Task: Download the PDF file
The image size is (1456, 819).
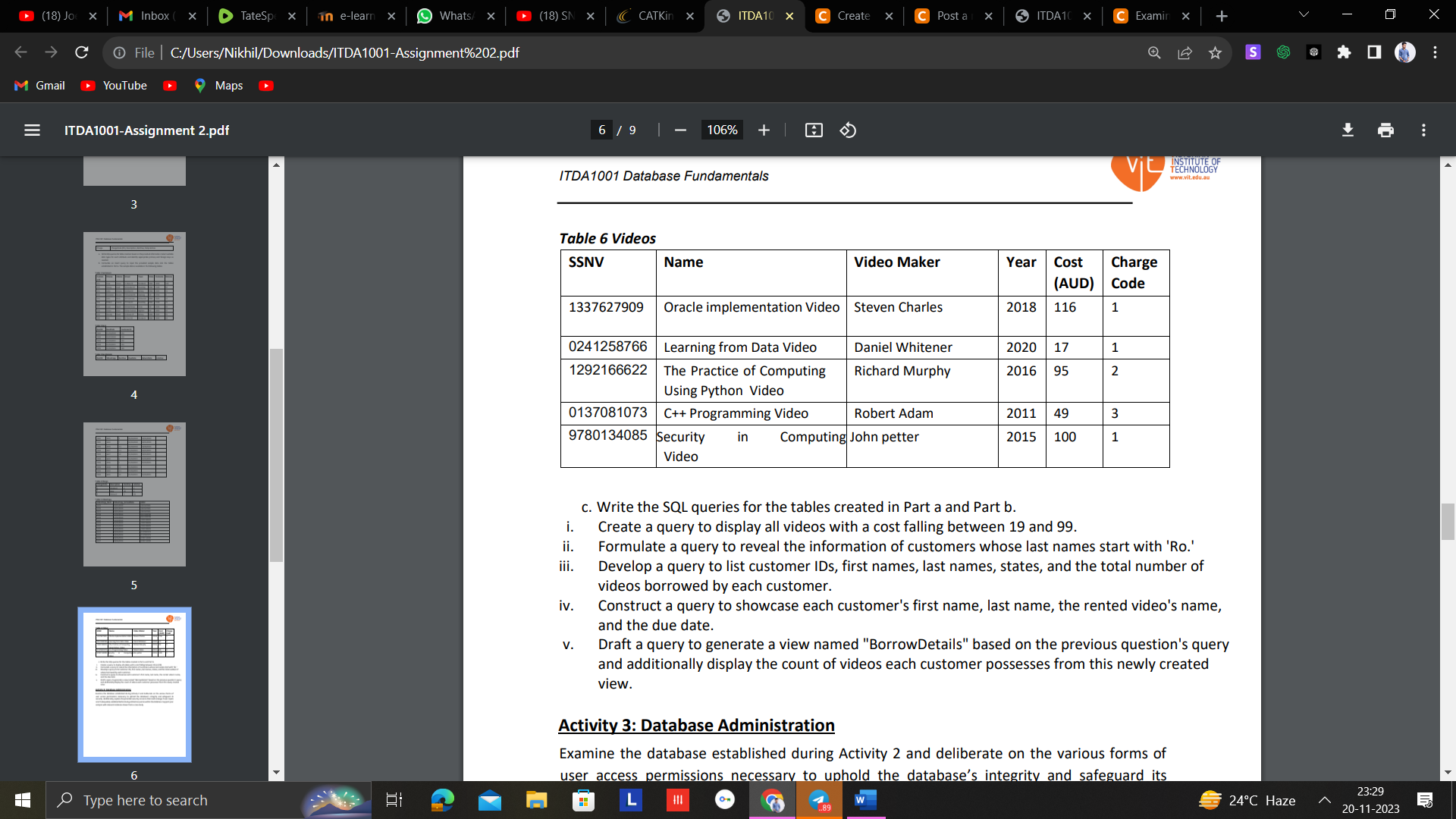Action: (1348, 130)
